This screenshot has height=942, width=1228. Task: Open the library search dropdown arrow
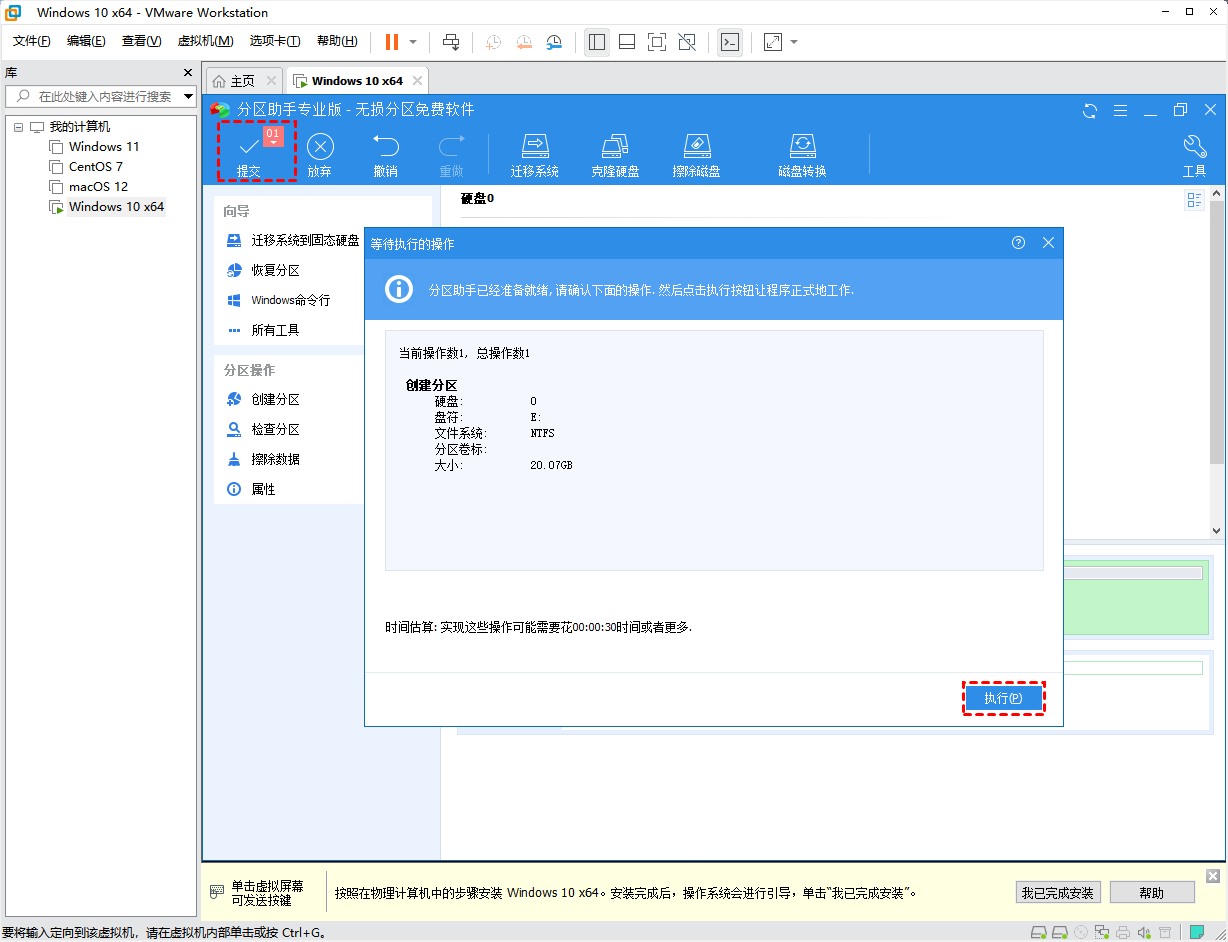[x=188, y=96]
